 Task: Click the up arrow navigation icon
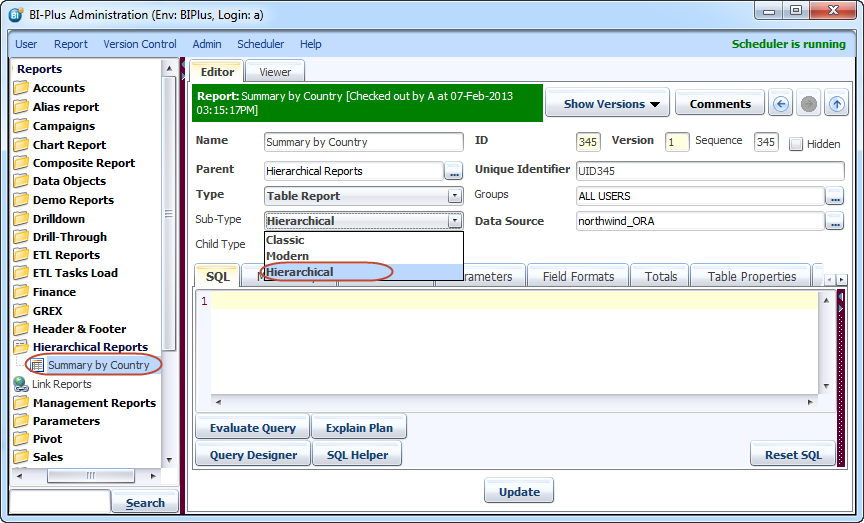click(x=836, y=104)
